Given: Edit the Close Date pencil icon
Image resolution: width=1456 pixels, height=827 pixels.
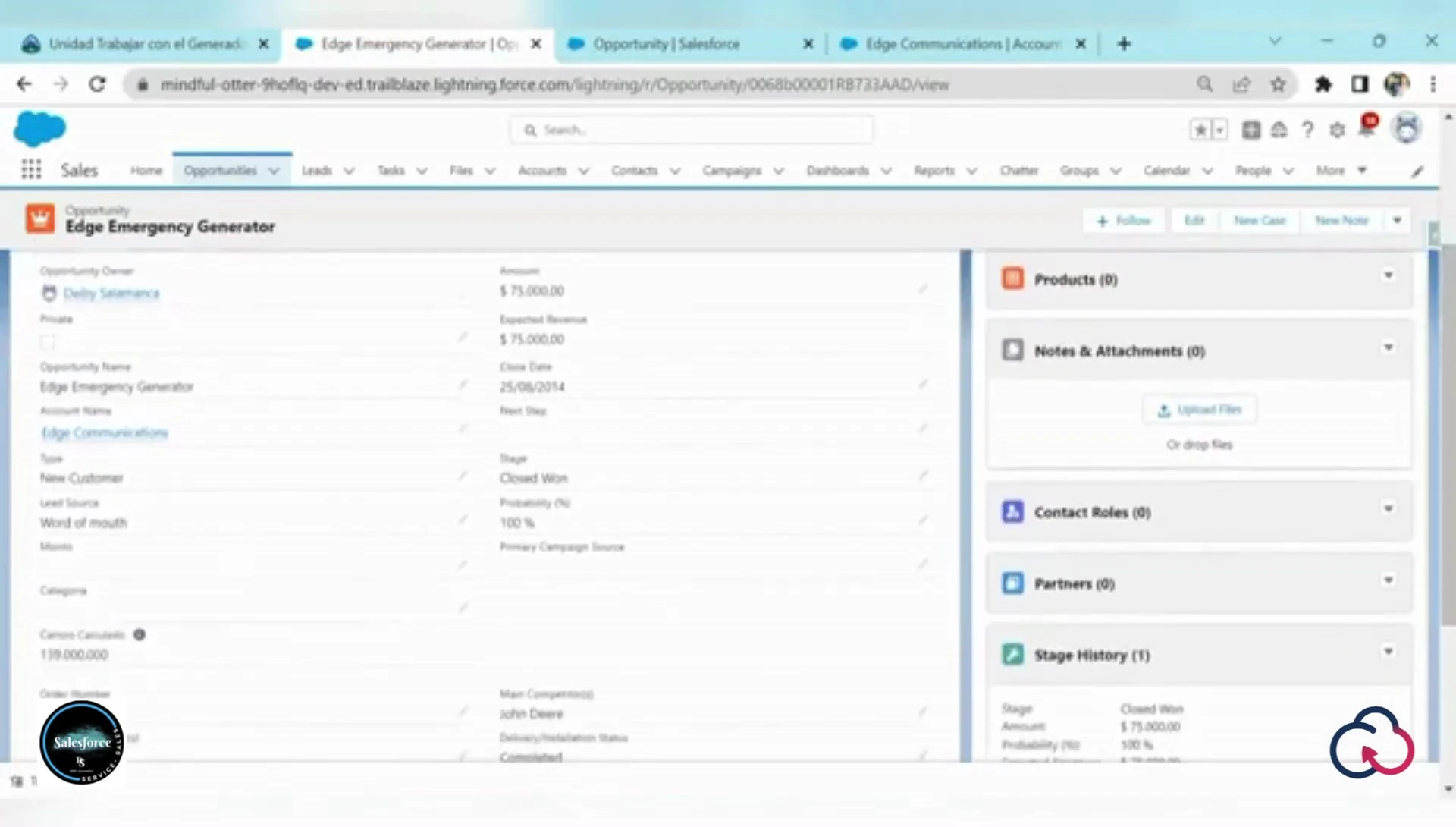Looking at the screenshot, I should coord(923,385).
